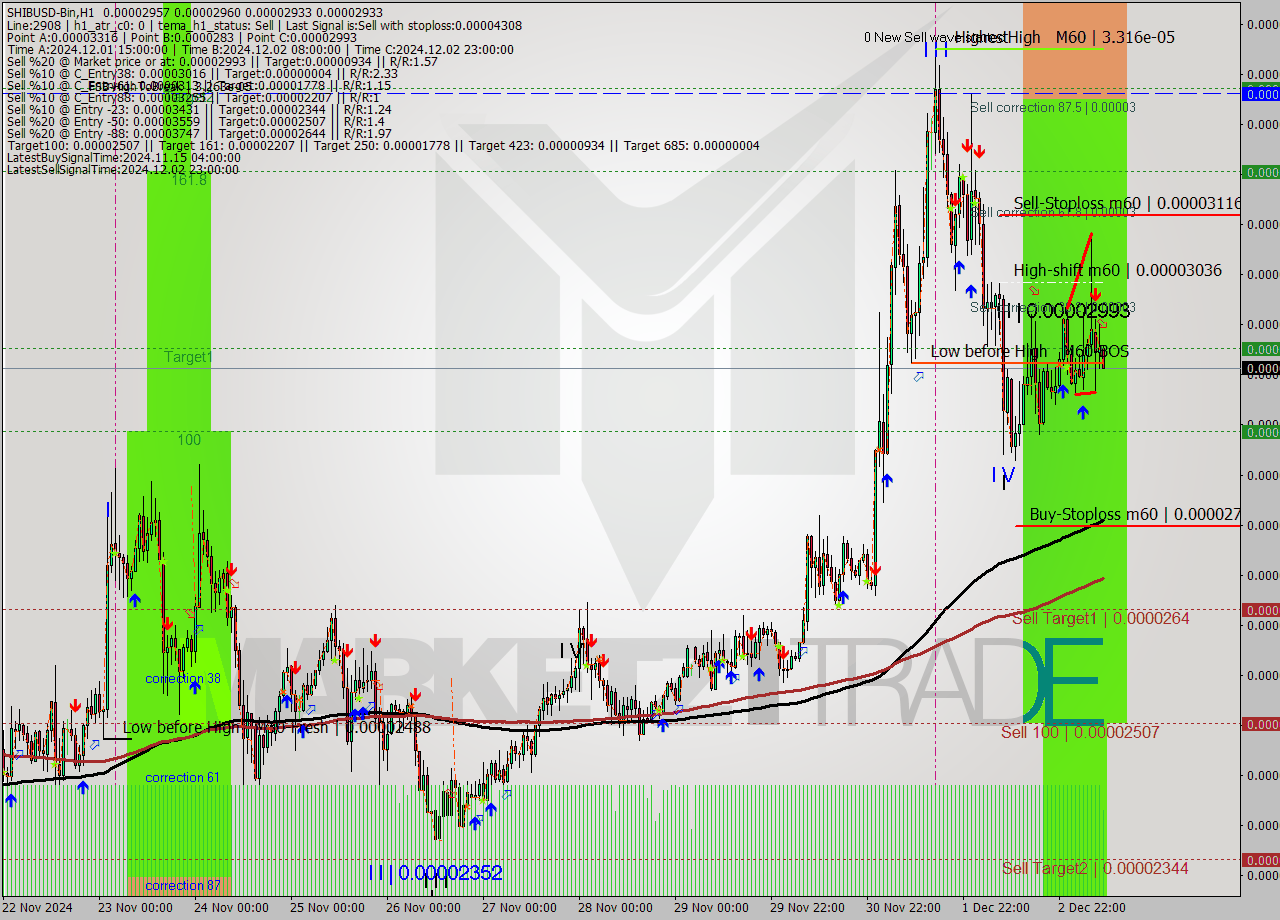Click the New Sell wave started label
The width and height of the screenshot is (1280, 920).
coord(935,37)
